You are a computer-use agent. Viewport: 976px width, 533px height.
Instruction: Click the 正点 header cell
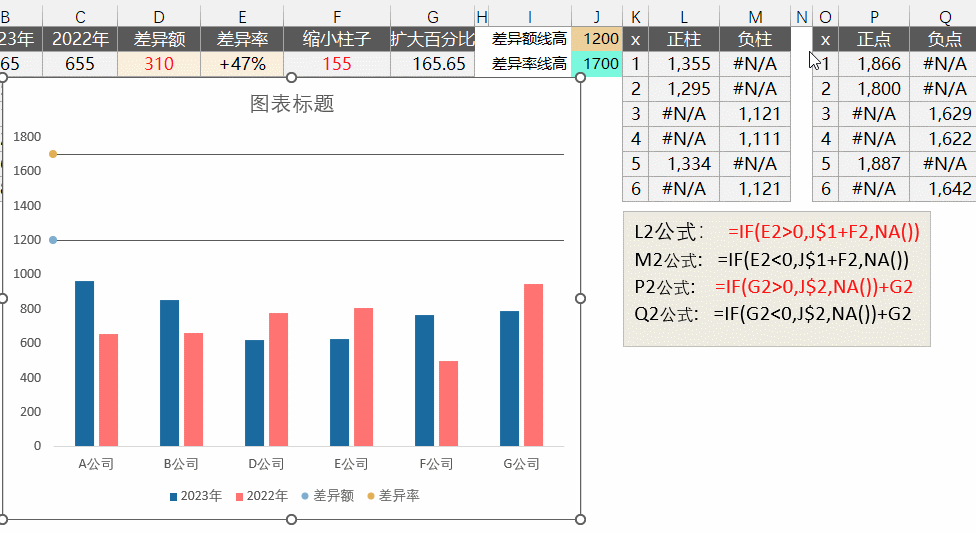coord(874,39)
